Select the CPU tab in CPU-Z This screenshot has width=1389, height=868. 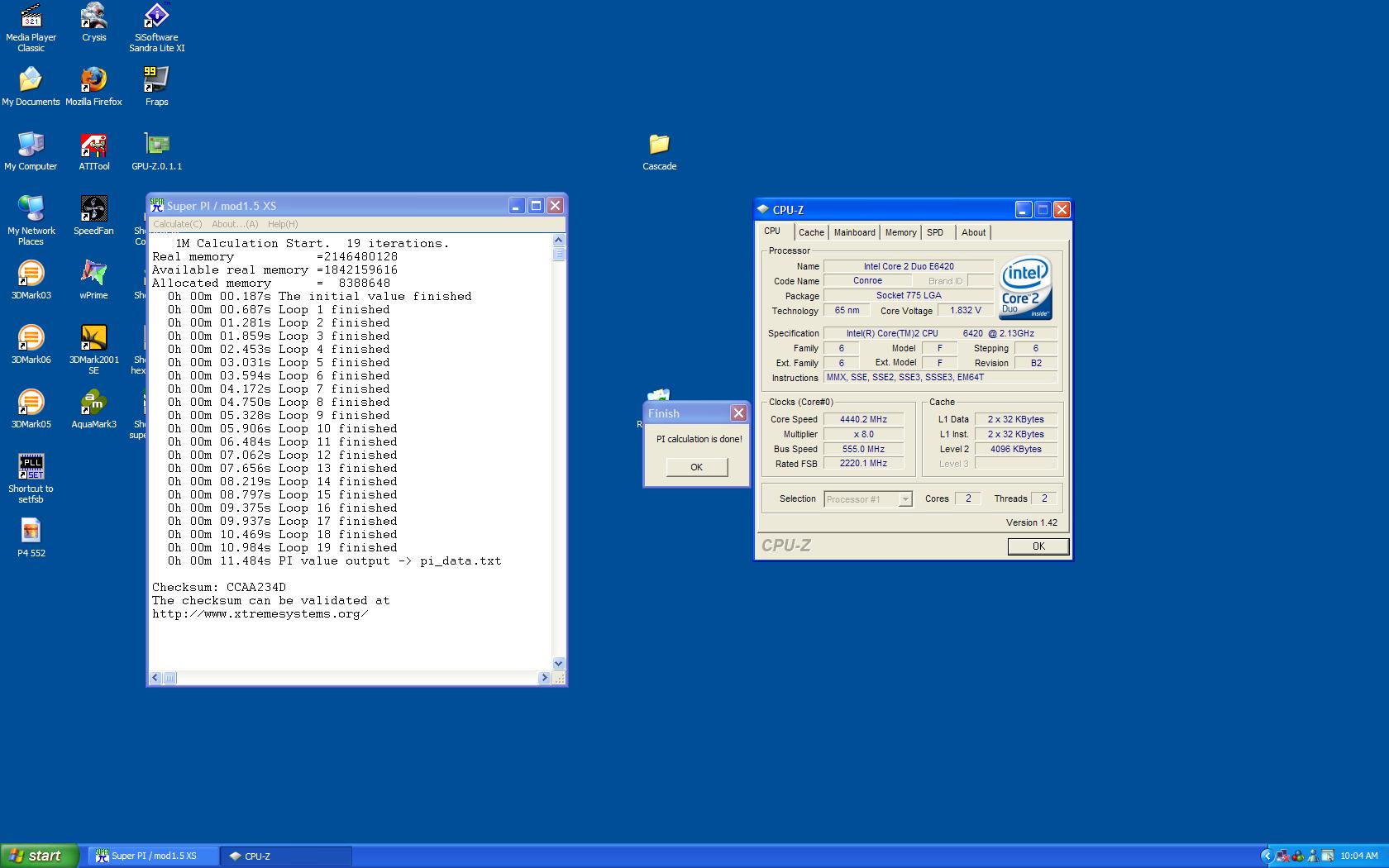coord(772,231)
